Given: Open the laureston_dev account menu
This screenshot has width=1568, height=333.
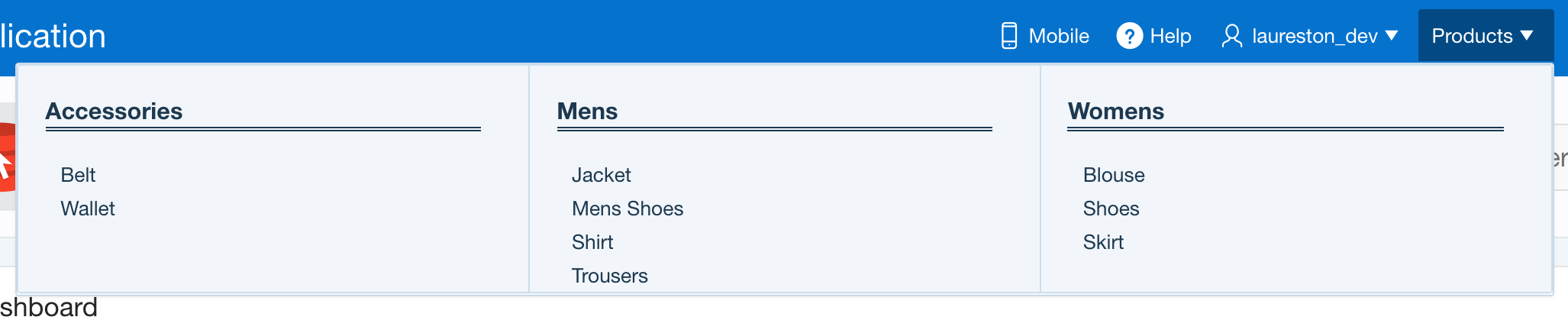Looking at the screenshot, I should pyautogui.click(x=1309, y=36).
